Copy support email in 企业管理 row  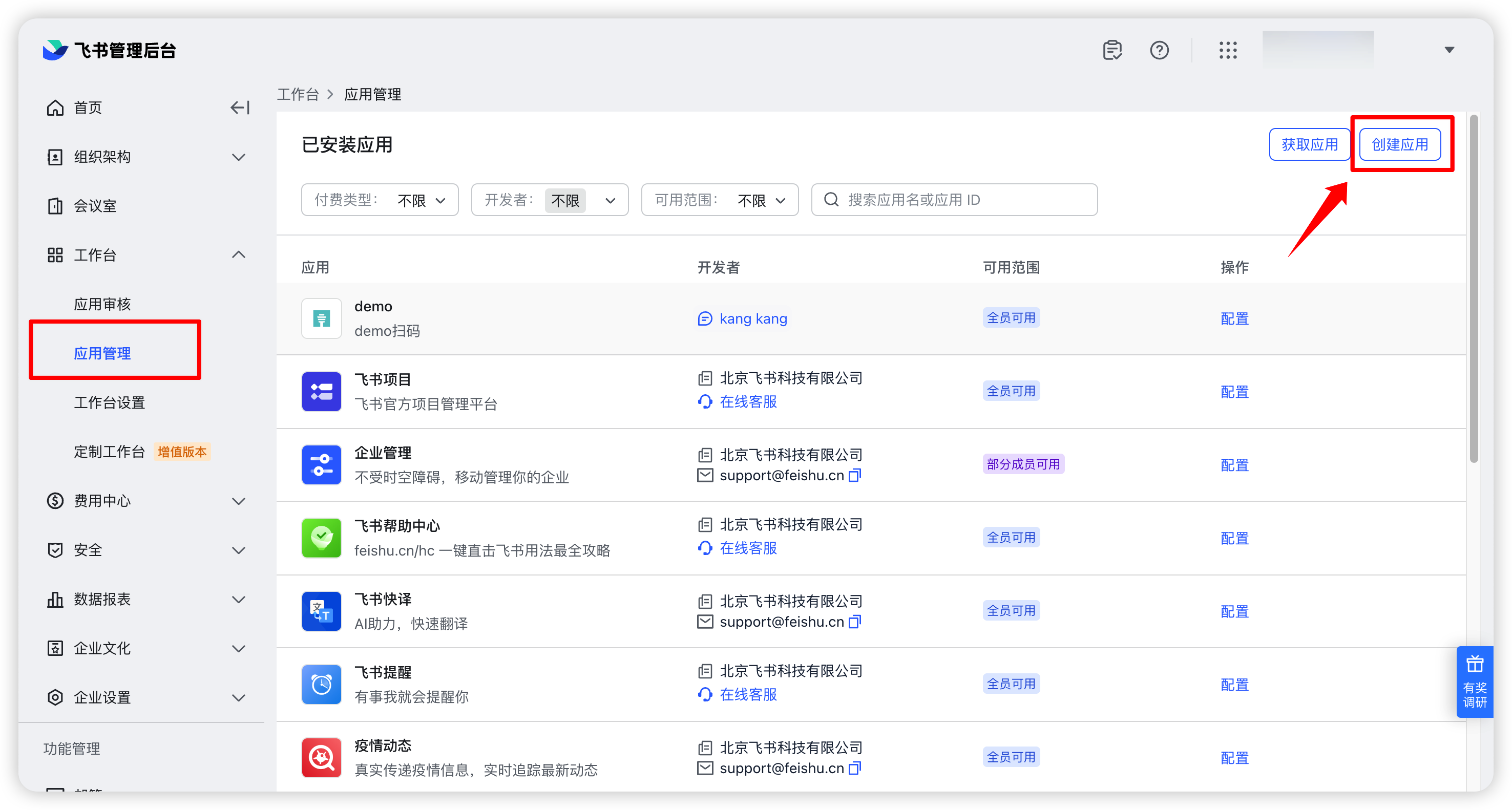click(855, 475)
